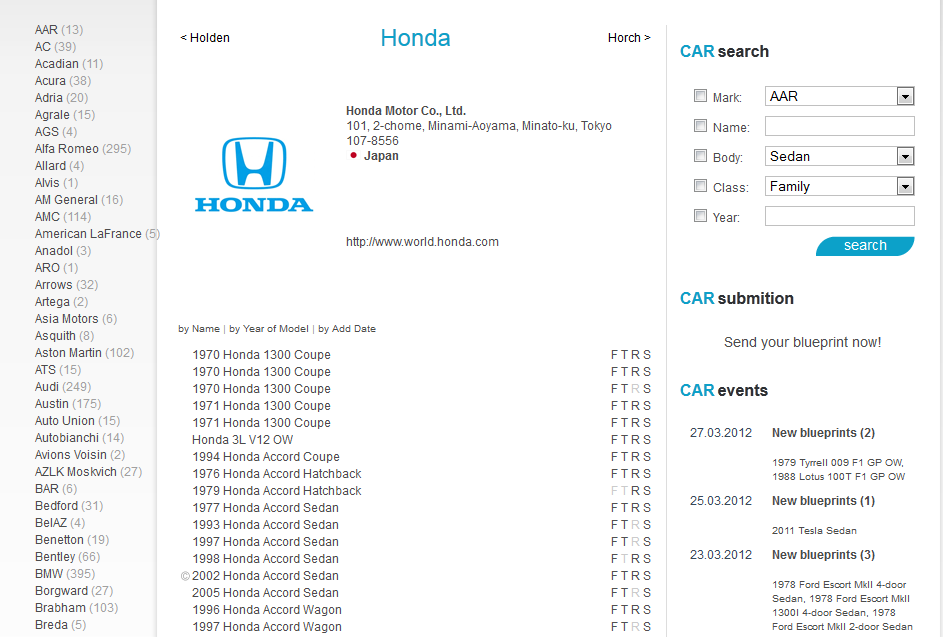The height and width of the screenshot is (637, 943).
Task: Open 1979 Tyrrell 009 F1 GP OW link
Action: 838,463
